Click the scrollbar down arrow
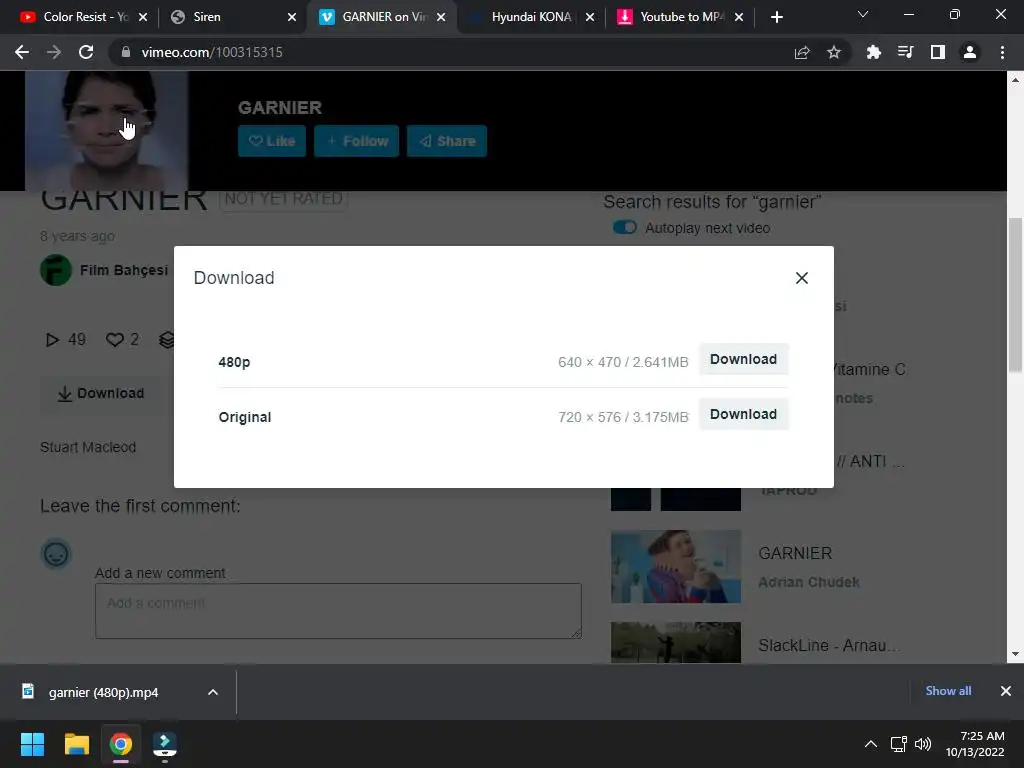The image size is (1024, 768). pos(1015,654)
